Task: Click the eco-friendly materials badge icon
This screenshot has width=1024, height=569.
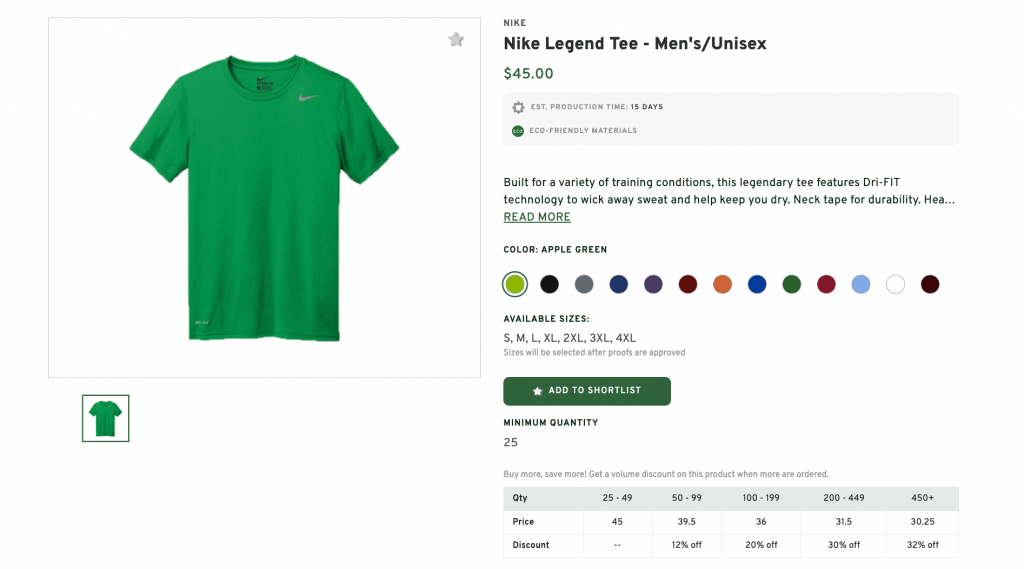Action: 518,131
